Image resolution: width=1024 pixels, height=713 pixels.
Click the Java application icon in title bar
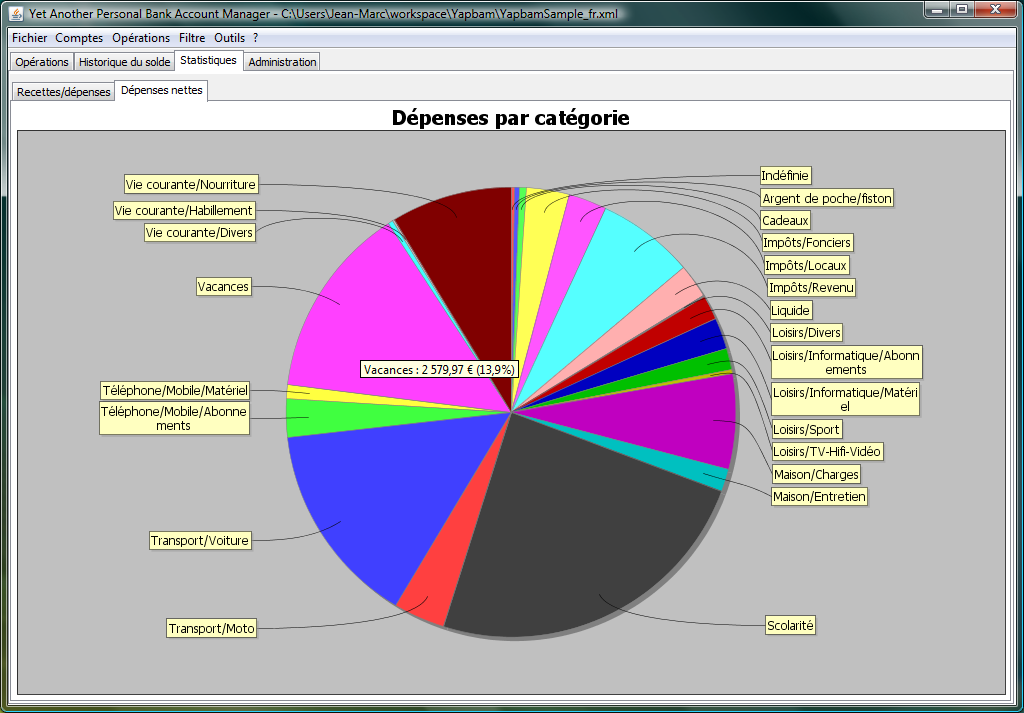pyautogui.click(x=16, y=13)
